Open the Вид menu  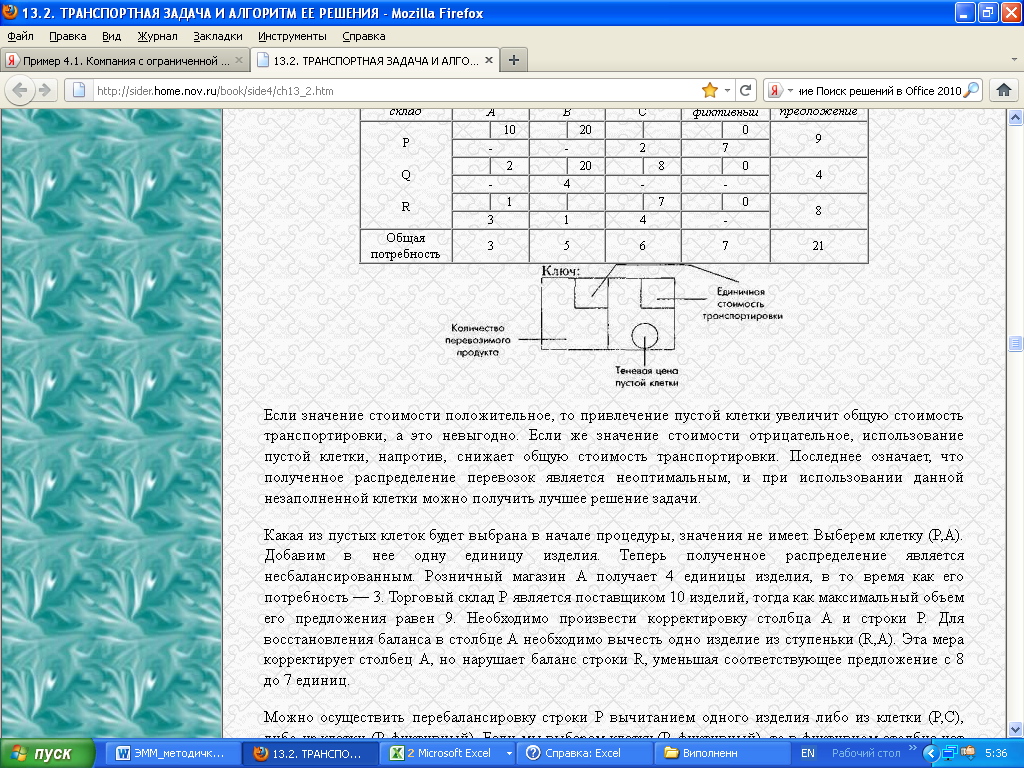coord(112,37)
